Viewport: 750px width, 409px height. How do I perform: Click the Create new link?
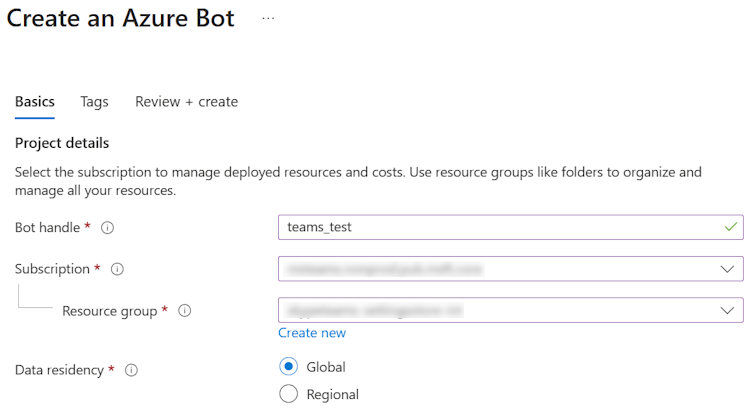tap(312, 333)
